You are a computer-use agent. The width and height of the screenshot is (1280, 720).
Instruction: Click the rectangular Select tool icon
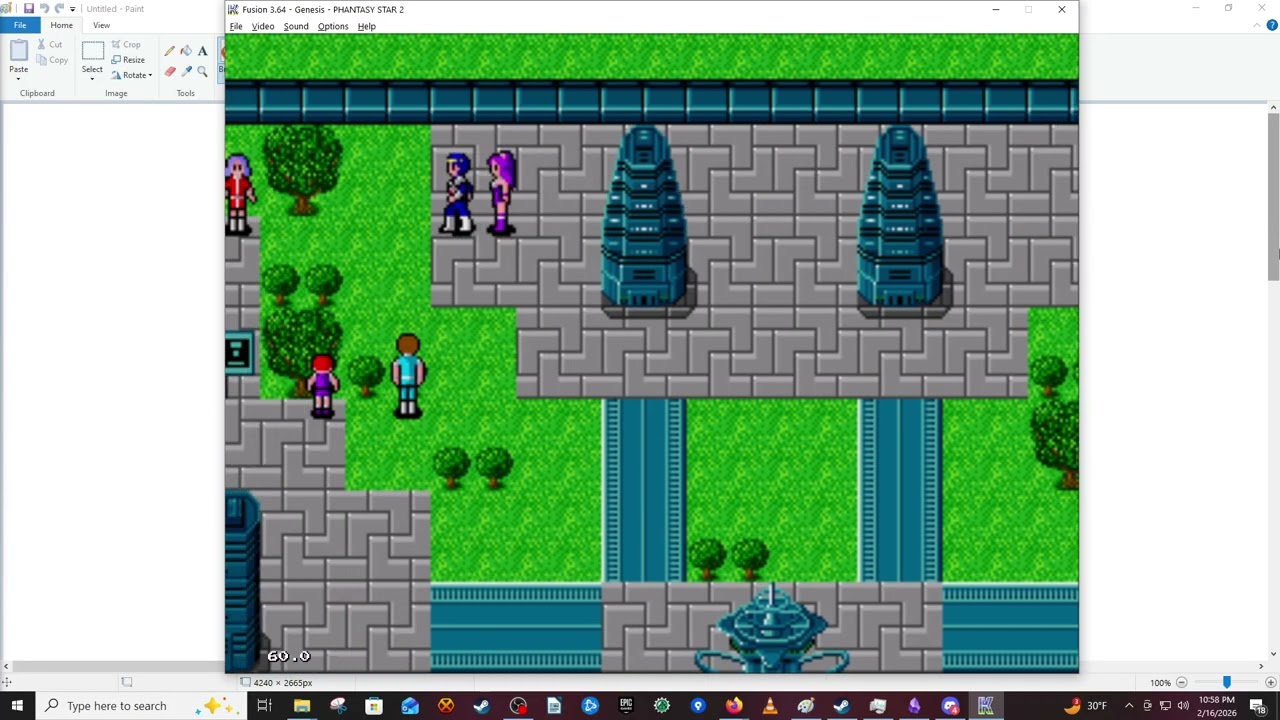[x=92, y=51]
